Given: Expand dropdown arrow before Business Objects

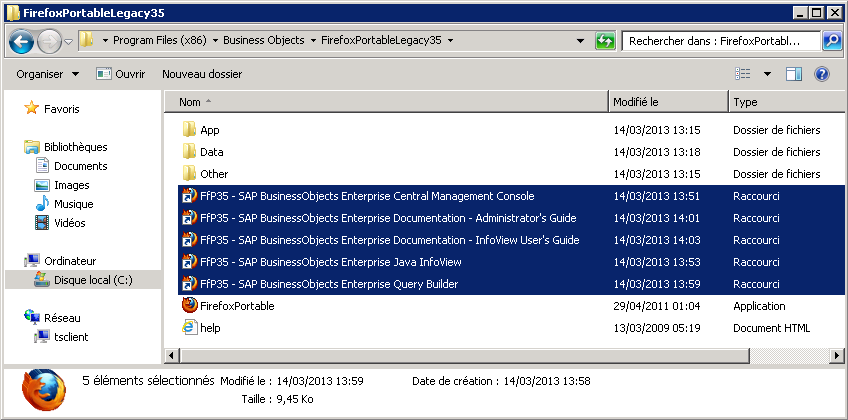Looking at the screenshot, I should coord(215,41).
